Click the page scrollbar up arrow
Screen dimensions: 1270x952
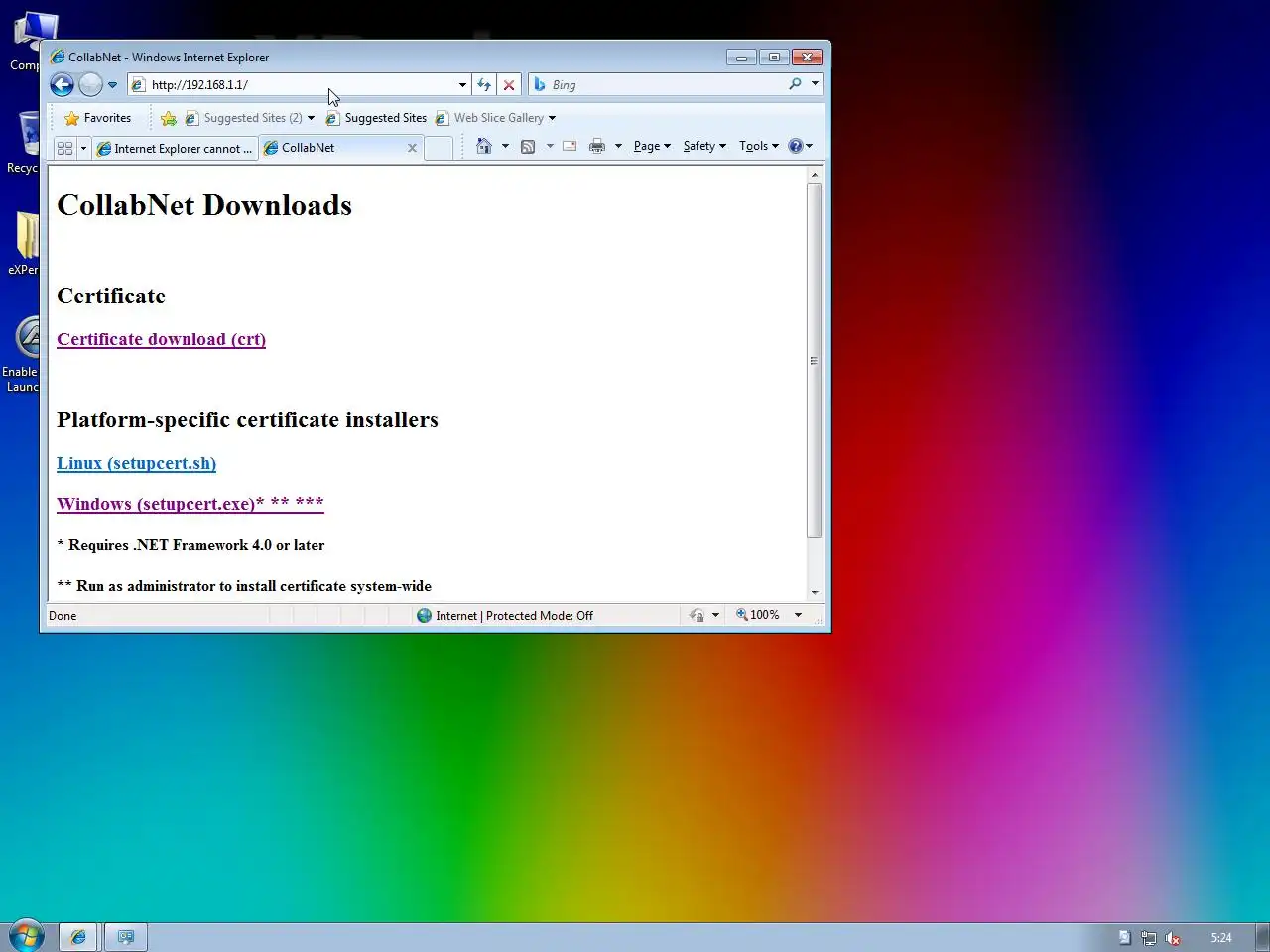click(x=815, y=175)
